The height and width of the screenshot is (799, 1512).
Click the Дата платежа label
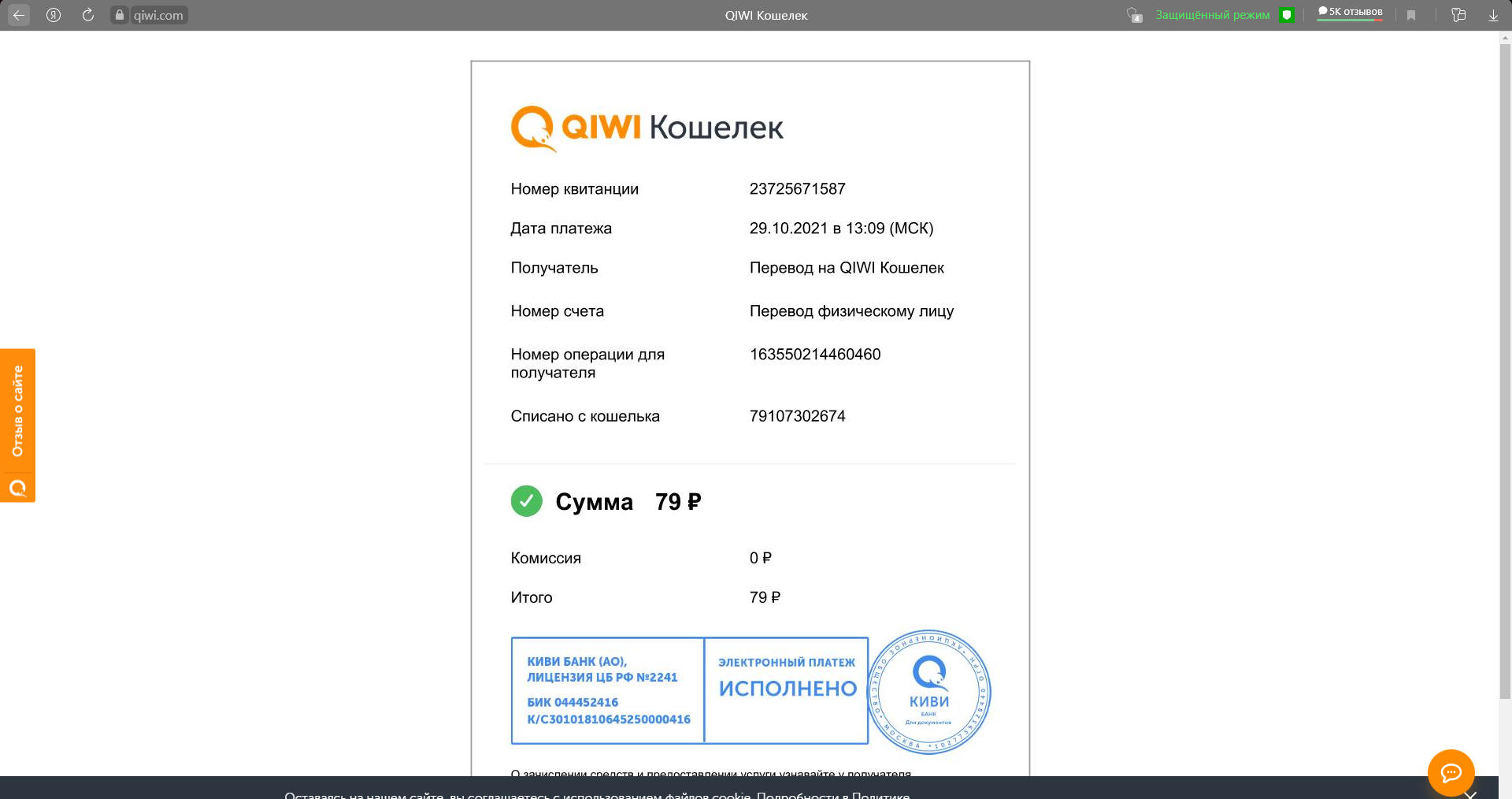pyautogui.click(x=561, y=229)
